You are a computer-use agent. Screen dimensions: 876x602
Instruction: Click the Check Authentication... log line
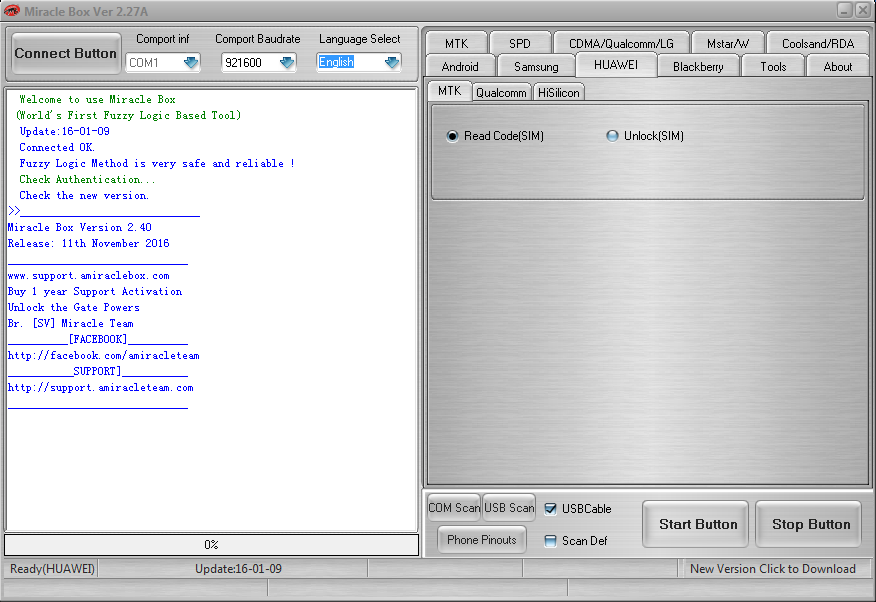pos(87,179)
